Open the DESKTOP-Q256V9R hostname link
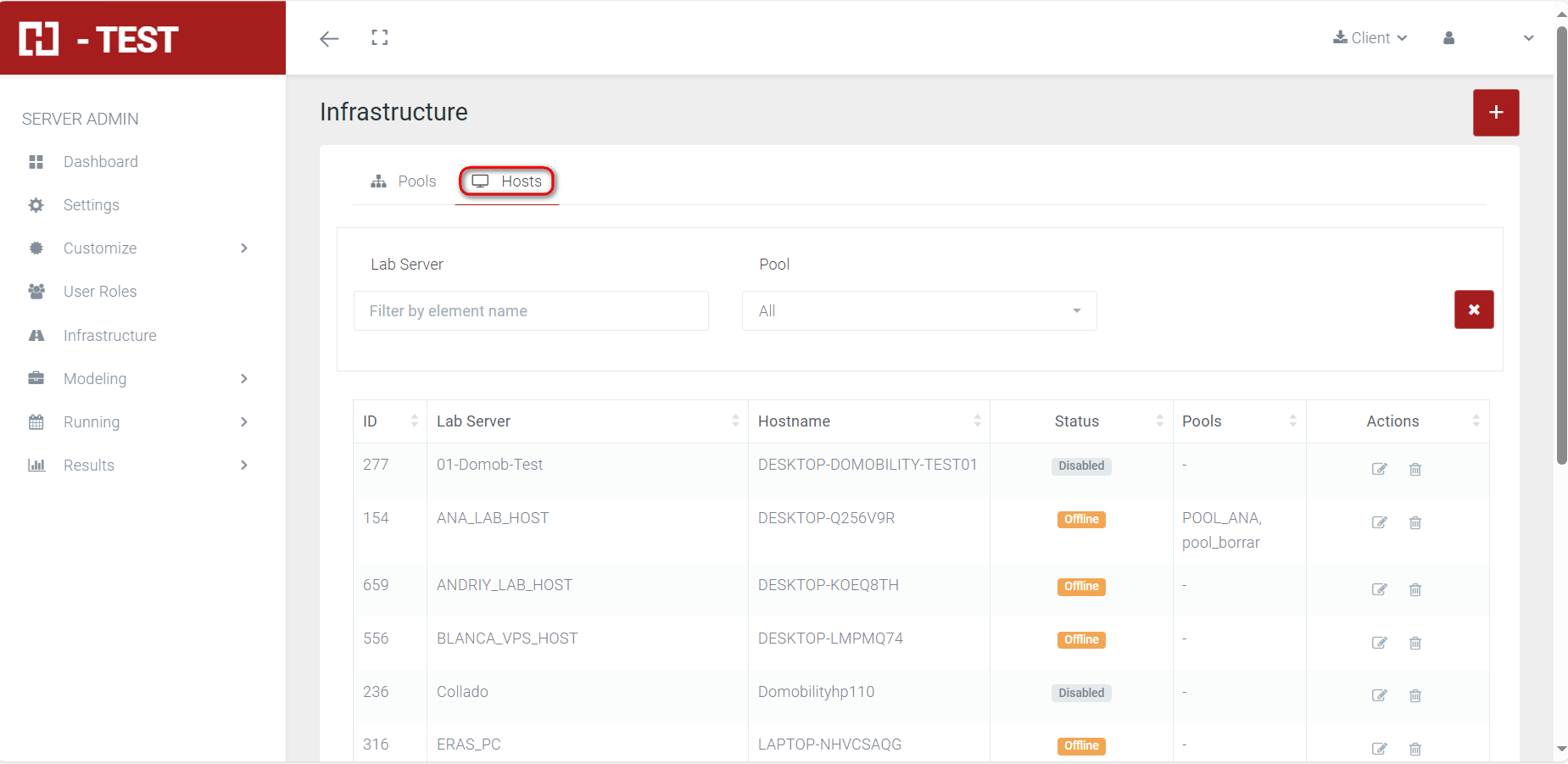The image size is (1568, 764). pyautogui.click(x=826, y=518)
